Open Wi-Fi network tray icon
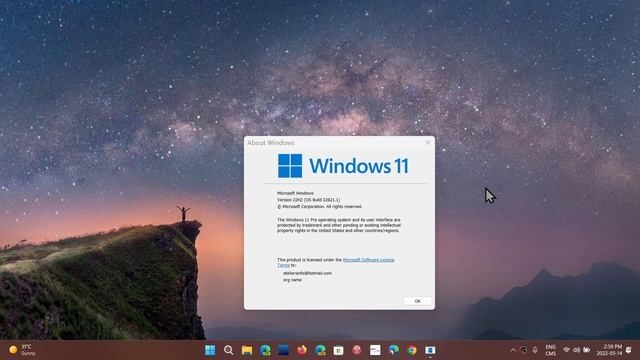 pyautogui.click(x=567, y=350)
